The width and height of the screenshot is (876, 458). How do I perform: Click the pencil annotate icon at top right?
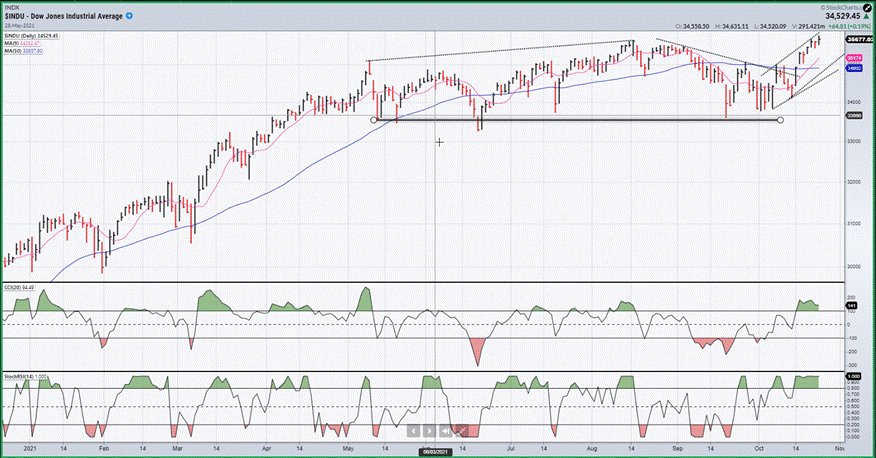pyautogui.click(x=867, y=8)
